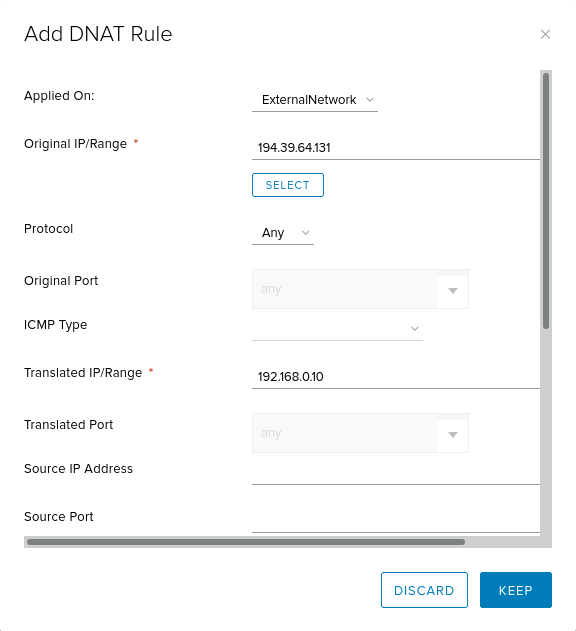
Task: Click the SELECT button
Action: (288, 185)
